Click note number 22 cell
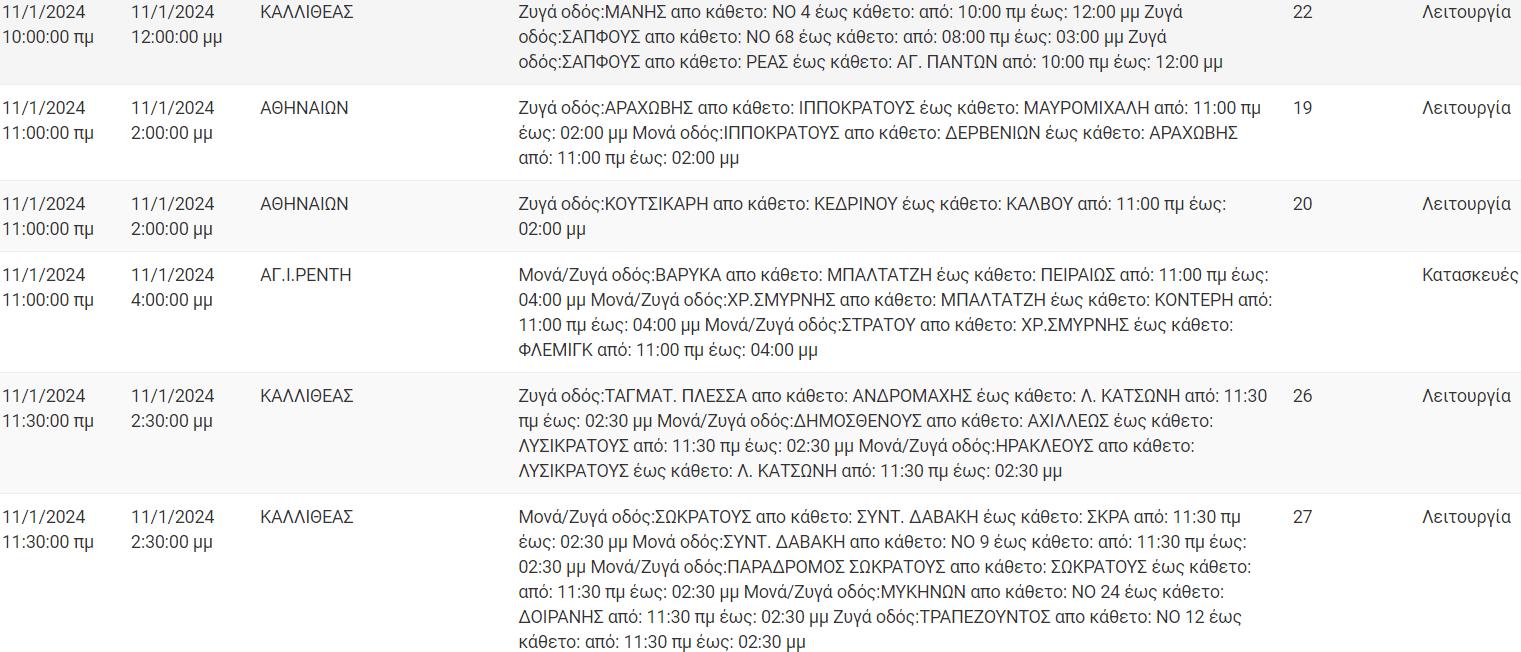This screenshot has height=652, width=1521. [x=1302, y=12]
